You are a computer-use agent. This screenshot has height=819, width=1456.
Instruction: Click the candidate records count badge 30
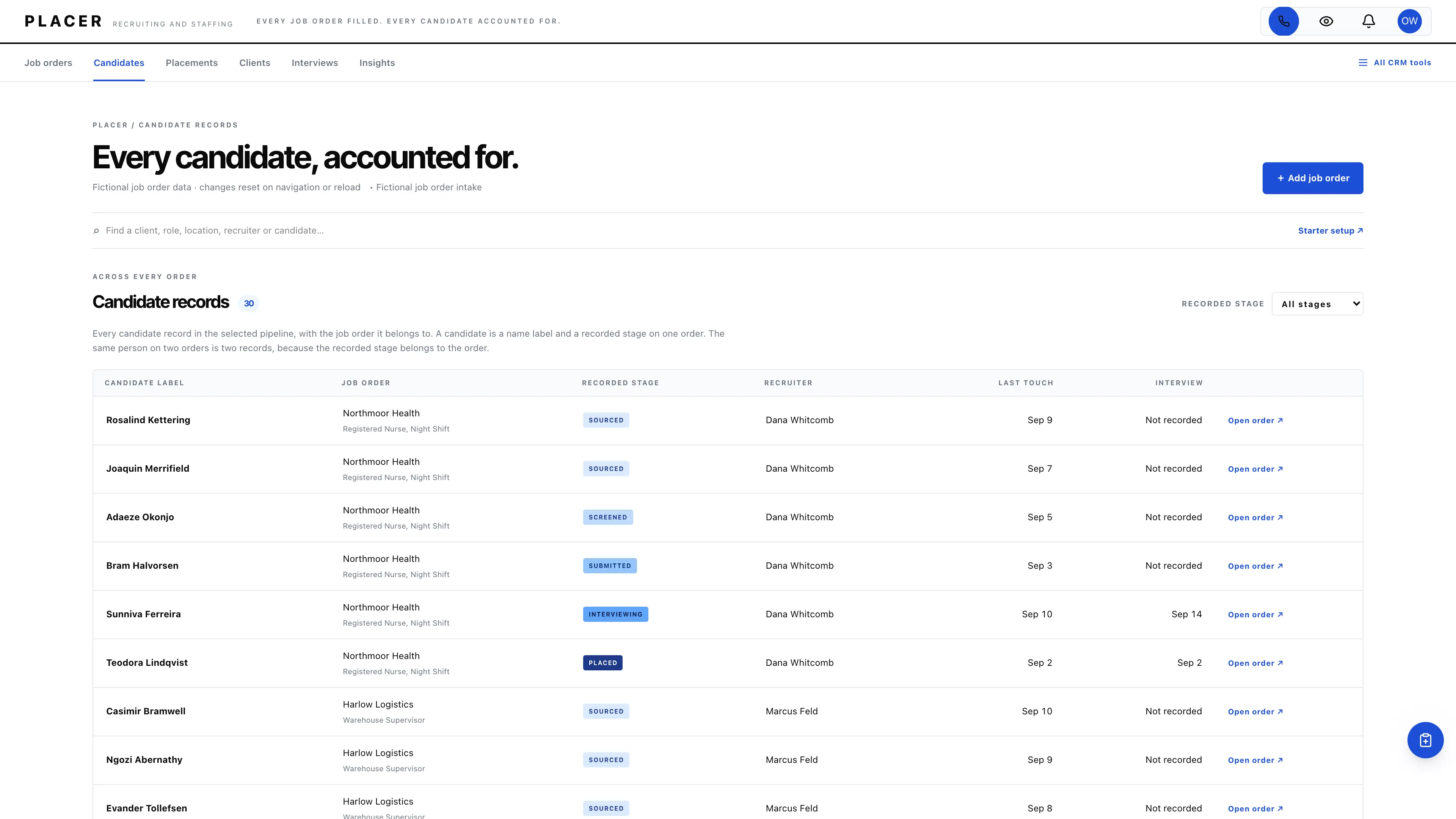(x=249, y=303)
